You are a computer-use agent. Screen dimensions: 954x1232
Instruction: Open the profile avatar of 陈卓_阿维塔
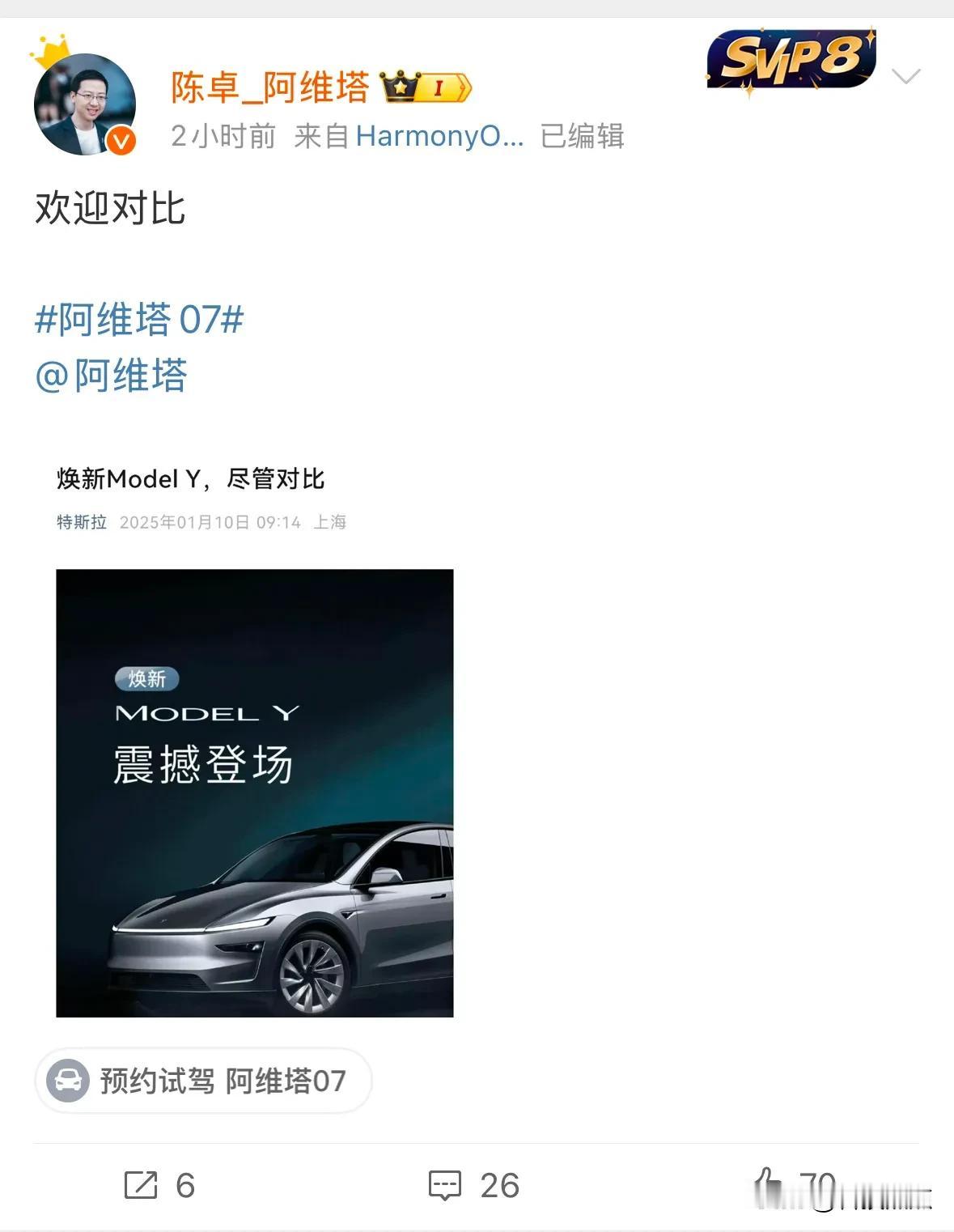[x=85, y=104]
